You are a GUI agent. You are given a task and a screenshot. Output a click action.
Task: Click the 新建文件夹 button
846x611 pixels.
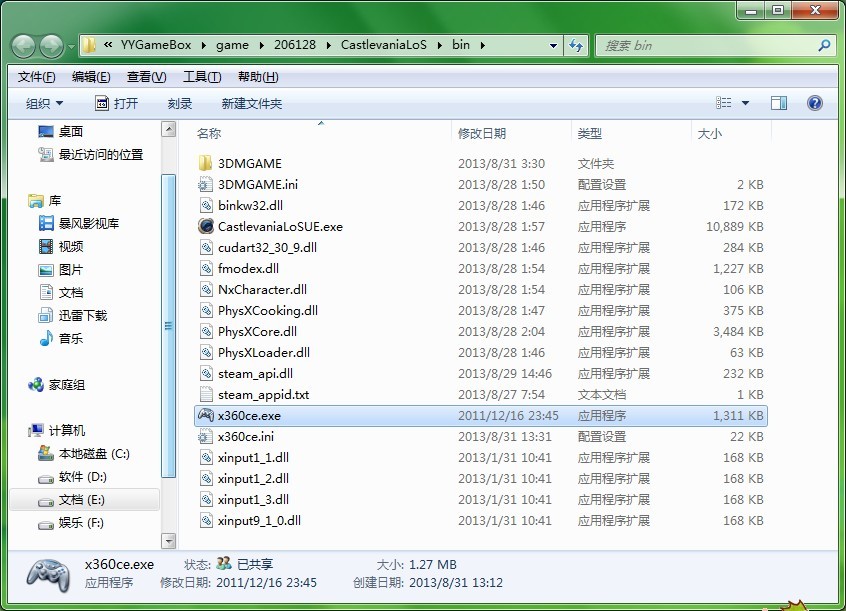[251, 103]
